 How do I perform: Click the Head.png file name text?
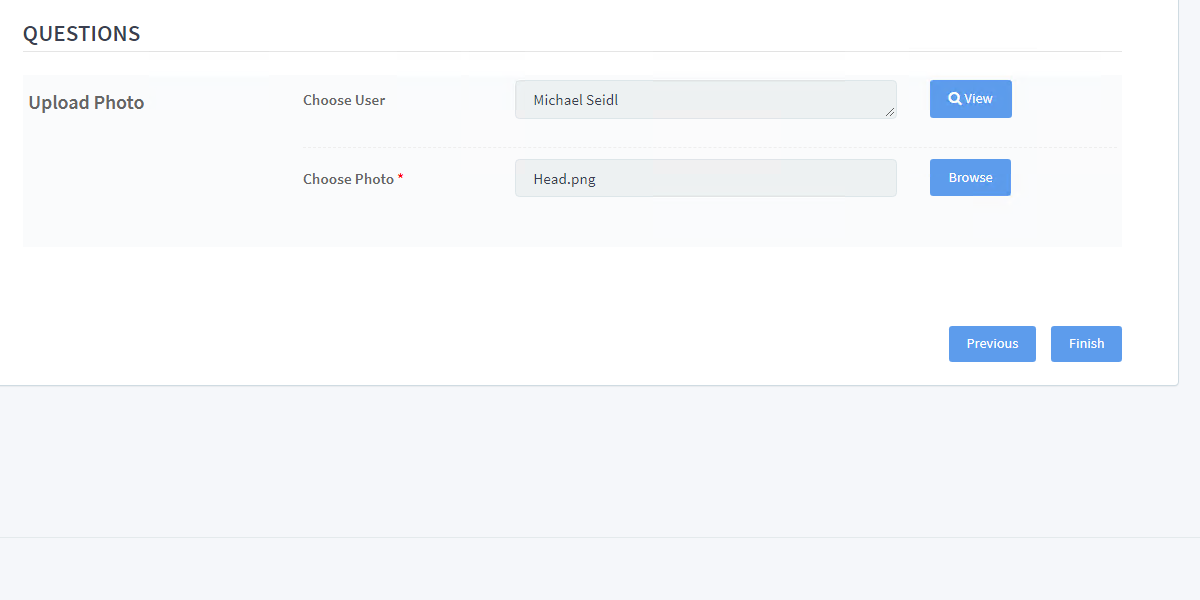coord(564,180)
